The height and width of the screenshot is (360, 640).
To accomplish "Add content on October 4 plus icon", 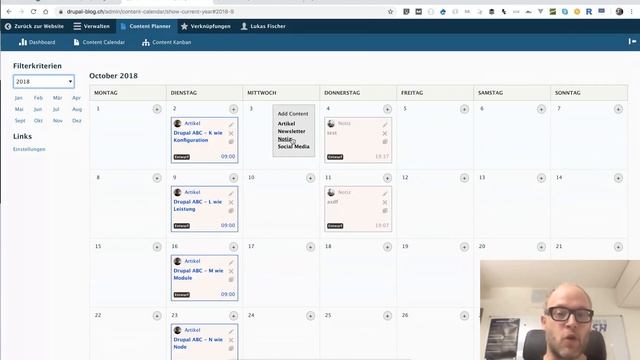I will coord(387,109).
